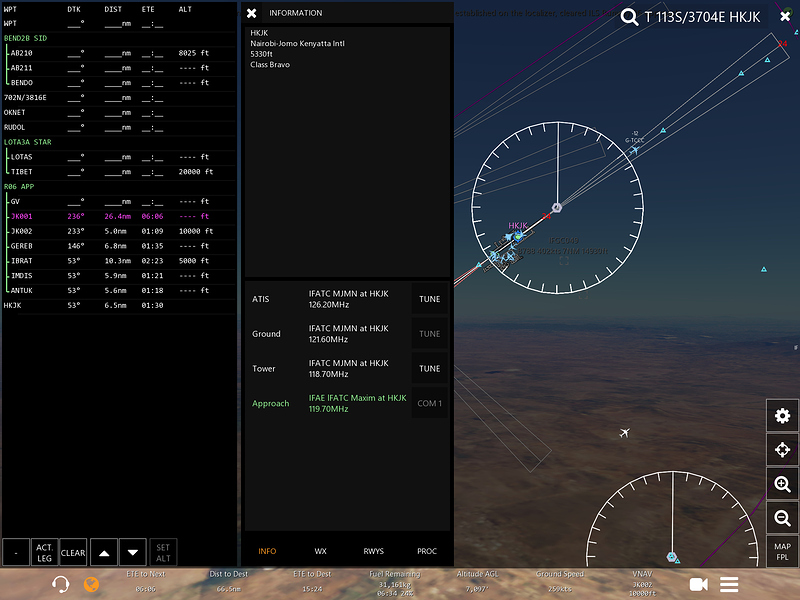Activate leg with ACT. LEG button

[x=44, y=553]
